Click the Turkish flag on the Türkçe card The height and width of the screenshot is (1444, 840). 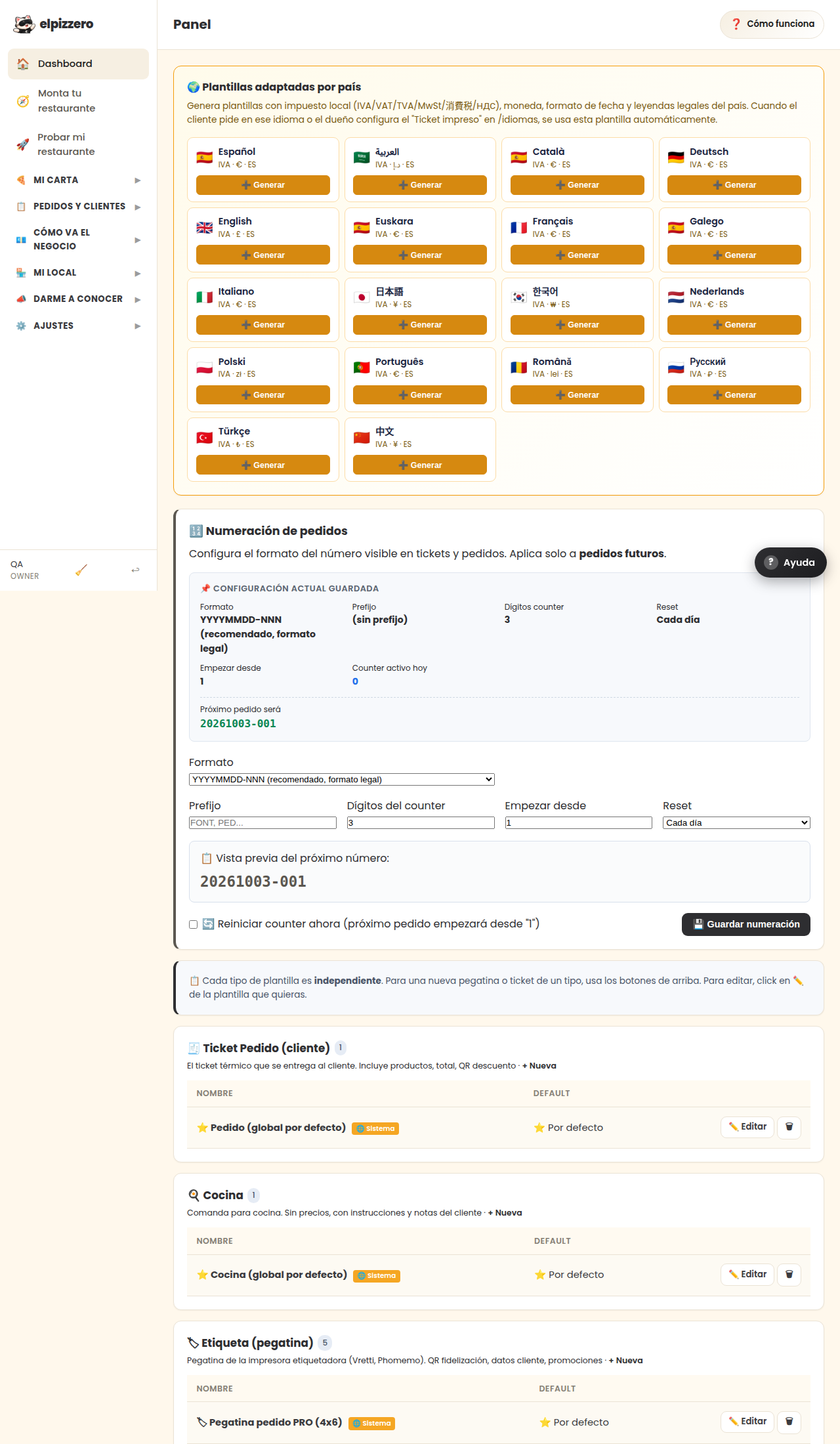pyautogui.click(x=205, y=437)
